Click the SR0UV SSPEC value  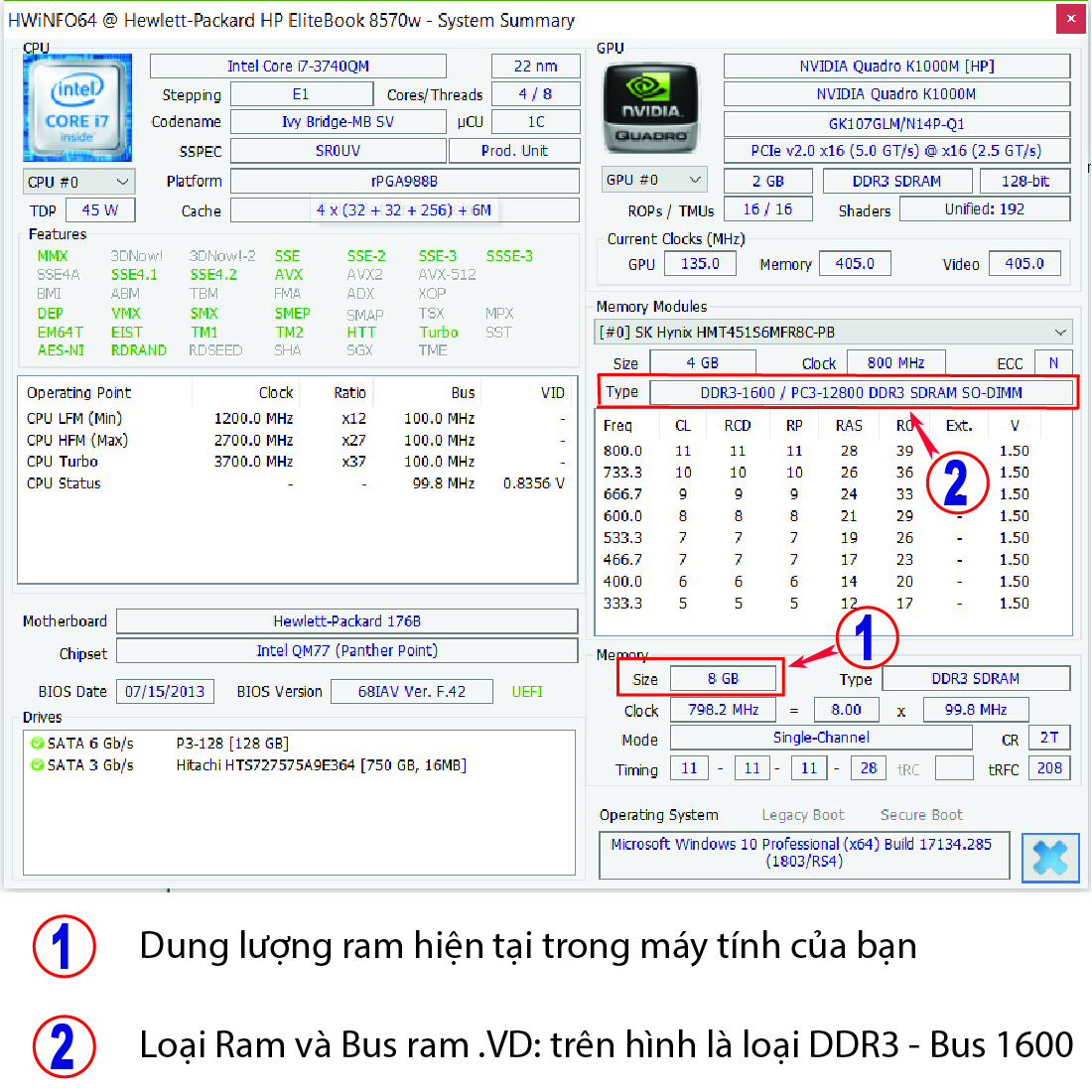(x=338, y=151)
